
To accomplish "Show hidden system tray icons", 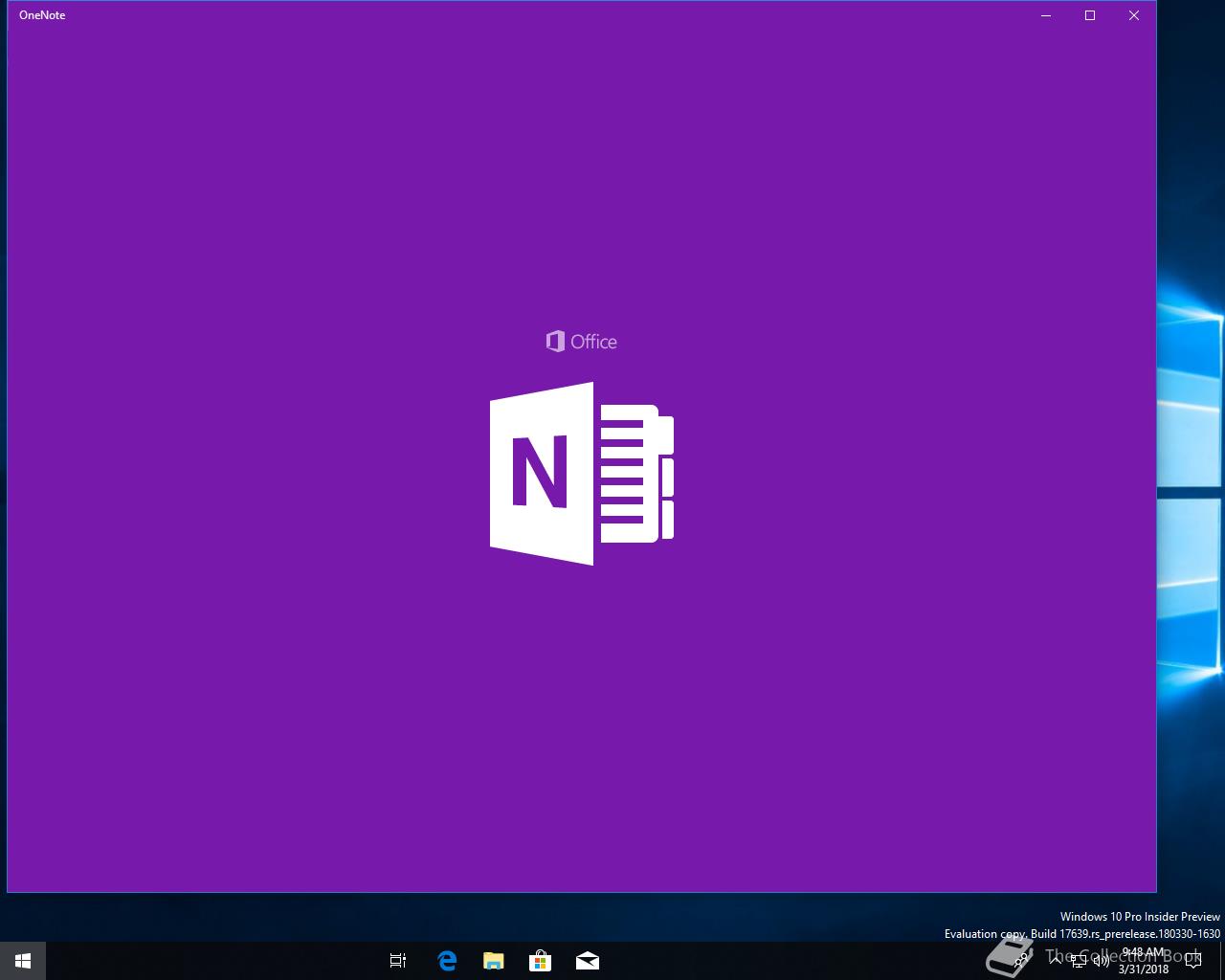I will (x=1056, y=960).
